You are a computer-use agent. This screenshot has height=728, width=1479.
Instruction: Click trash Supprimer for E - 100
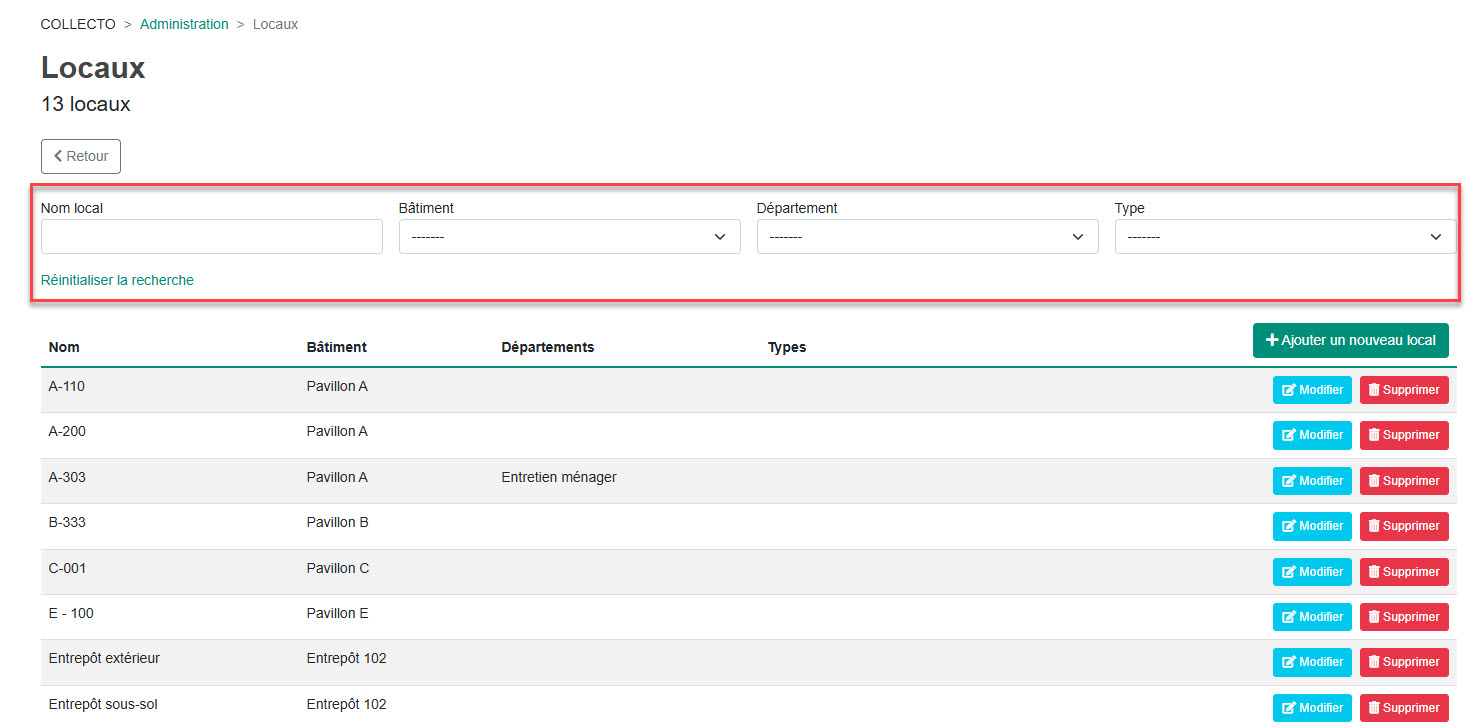1374,617
